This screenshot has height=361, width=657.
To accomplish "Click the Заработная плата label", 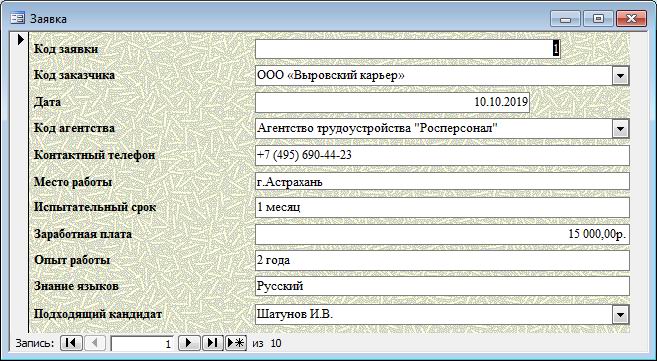I will (x=83, y=234).
